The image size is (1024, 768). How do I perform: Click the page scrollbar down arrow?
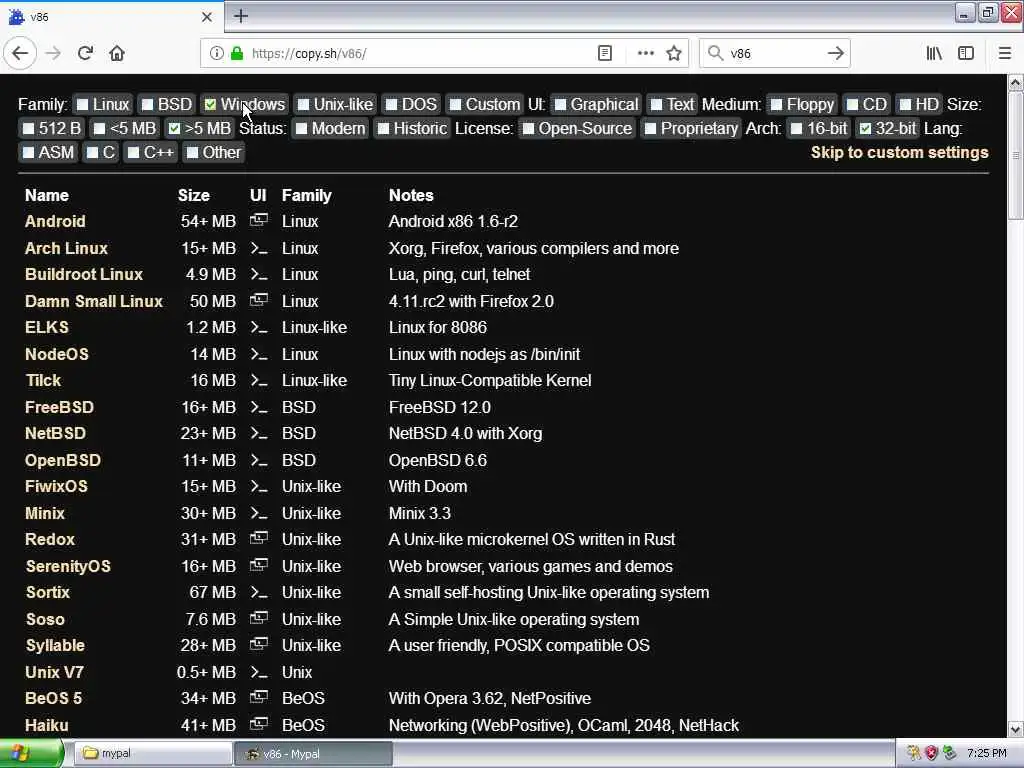tap(1015, 729)
